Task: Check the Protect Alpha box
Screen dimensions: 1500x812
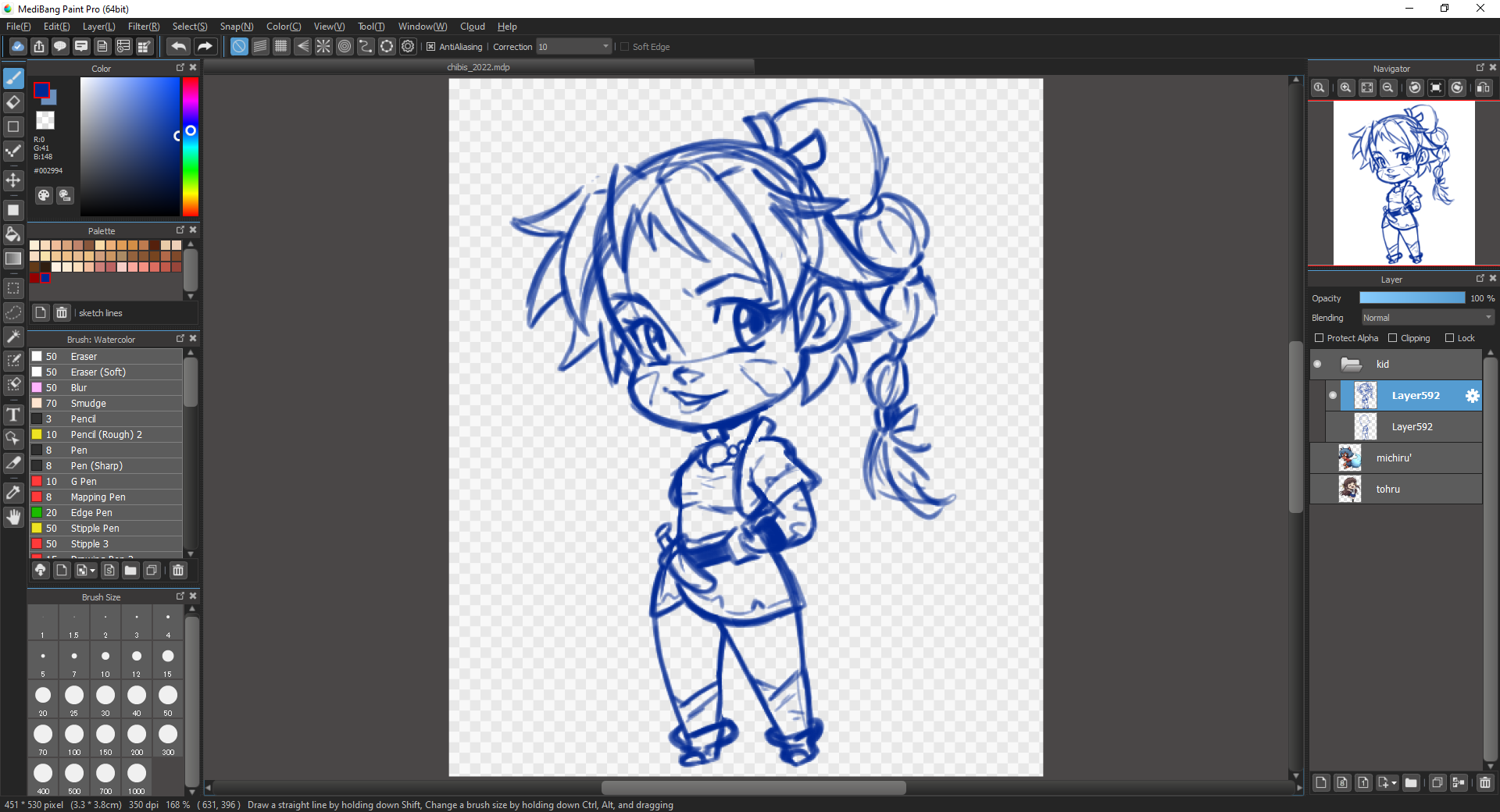Action: tap(1320, 338)
